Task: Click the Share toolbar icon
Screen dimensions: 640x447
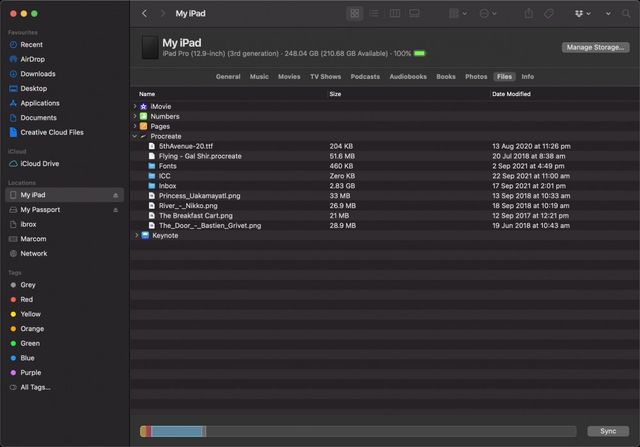Action: click(529, 13)
